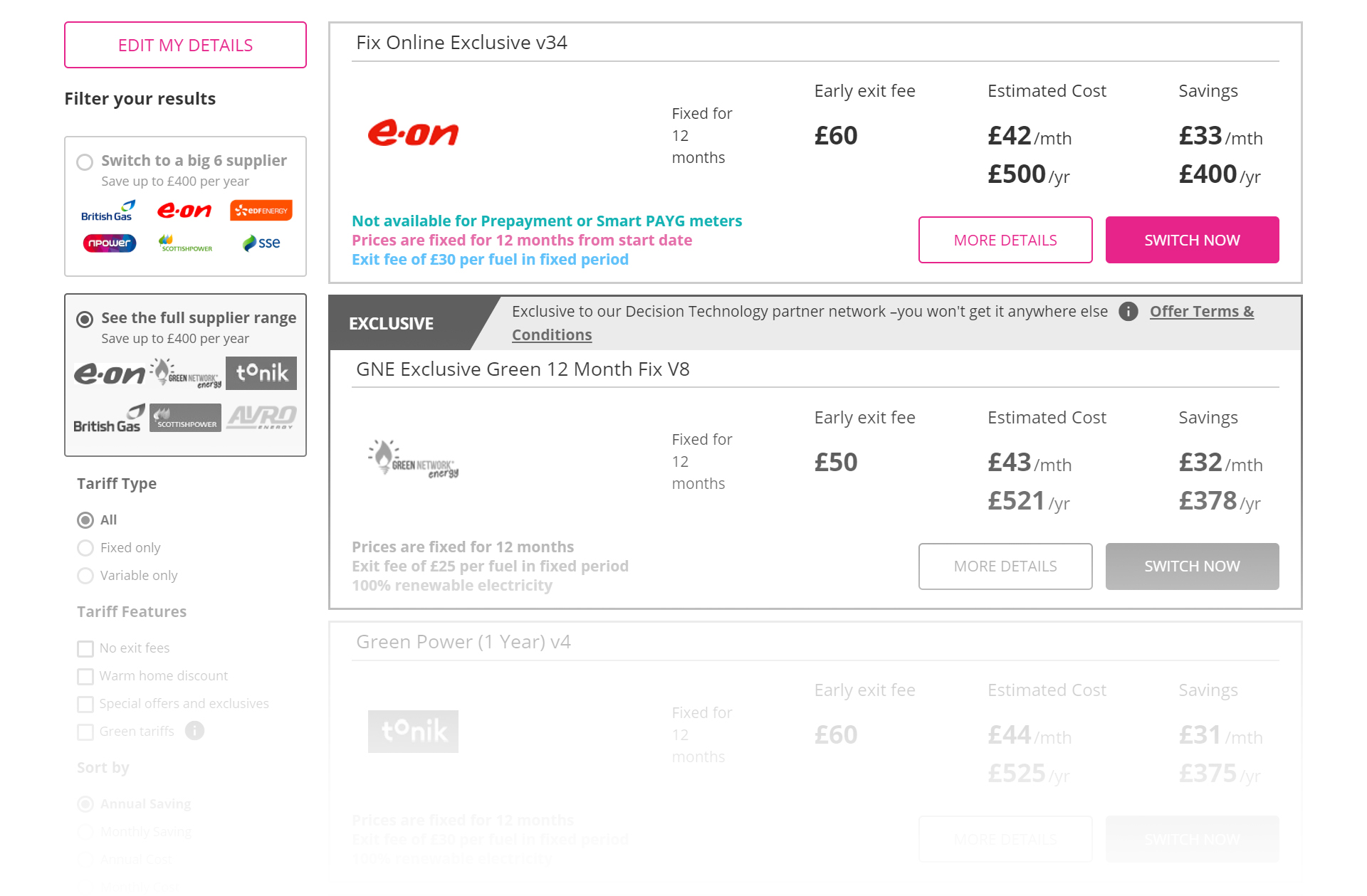Click the Tonik logo on Green Power tariff
1367x896 pixels.
(x=413, y=731)
